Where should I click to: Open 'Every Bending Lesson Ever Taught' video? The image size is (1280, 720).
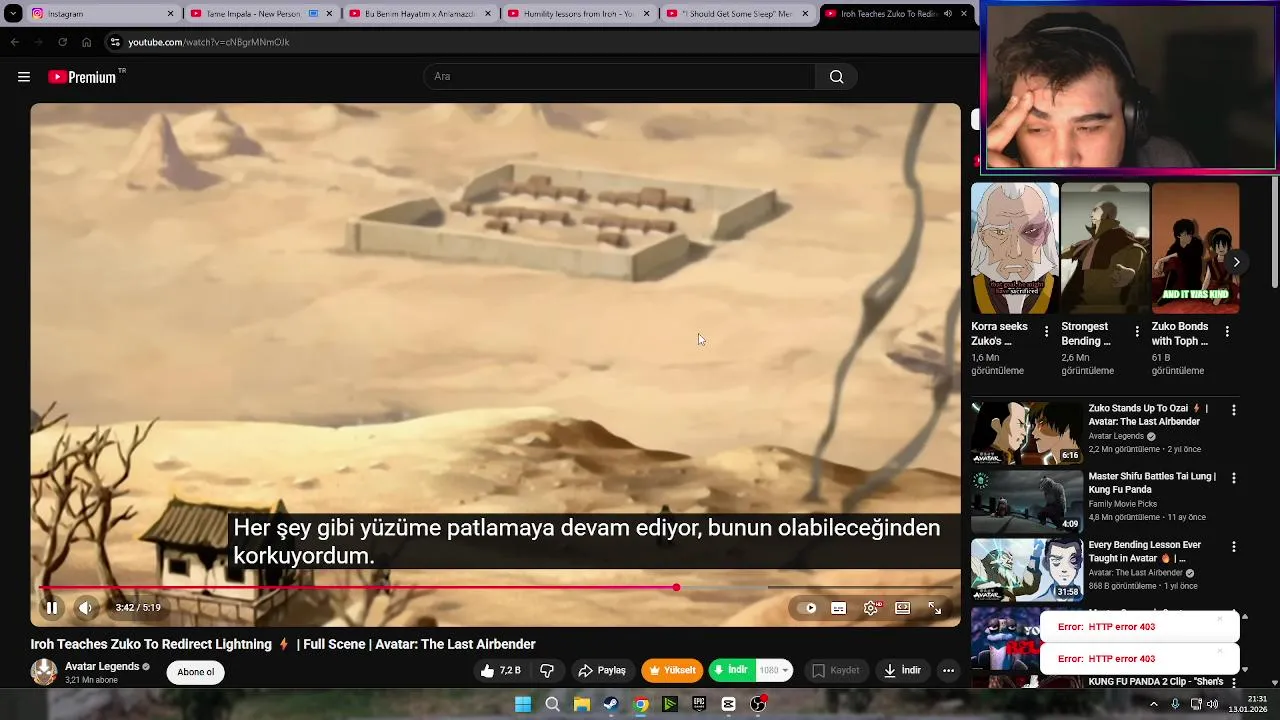tap(1027, 570)
